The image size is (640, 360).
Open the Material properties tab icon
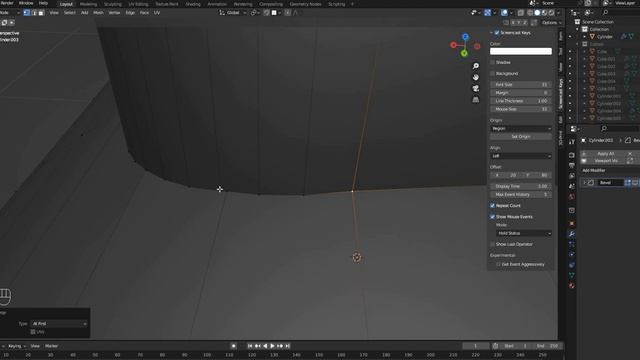pyautogui.click(x=572, y=286)
